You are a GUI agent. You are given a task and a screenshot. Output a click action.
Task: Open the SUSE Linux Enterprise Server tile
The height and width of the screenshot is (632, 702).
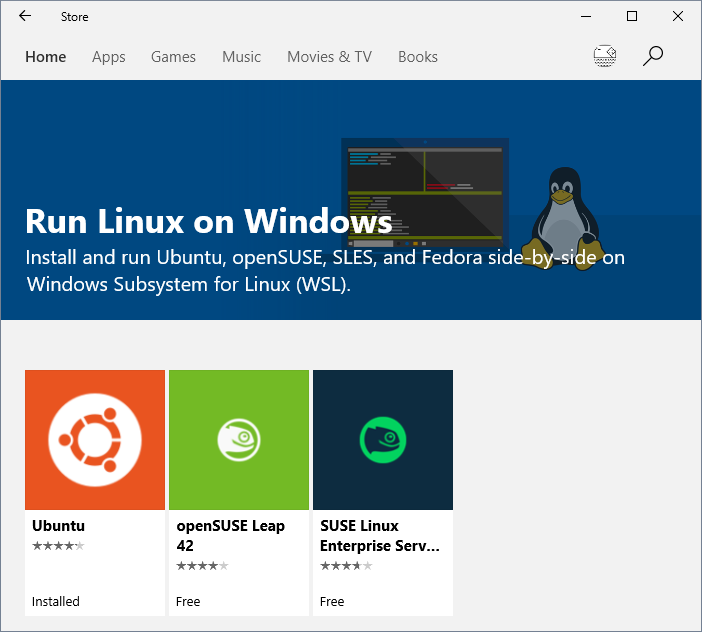coord(383,440)
